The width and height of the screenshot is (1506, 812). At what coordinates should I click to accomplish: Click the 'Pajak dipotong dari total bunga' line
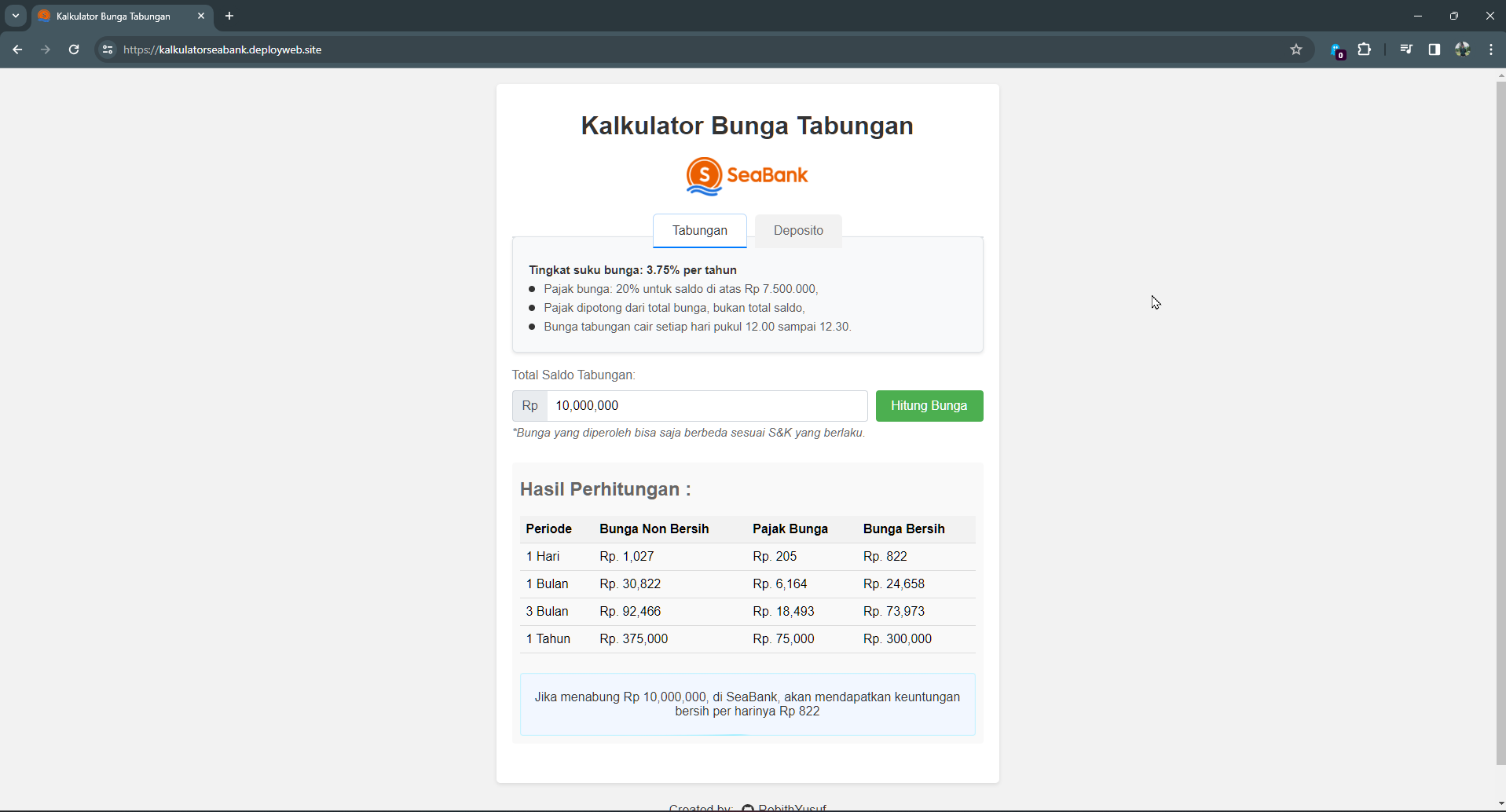coord(674,308)
